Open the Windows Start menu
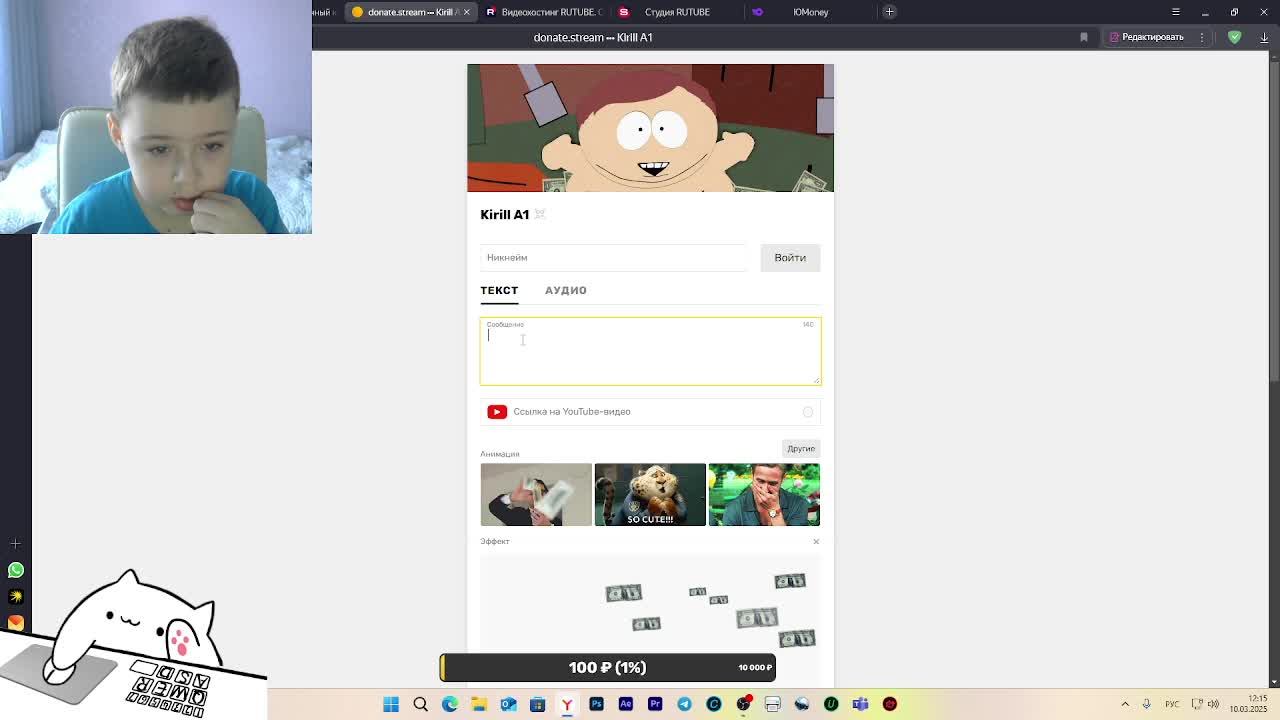 (x=391, y=704)
